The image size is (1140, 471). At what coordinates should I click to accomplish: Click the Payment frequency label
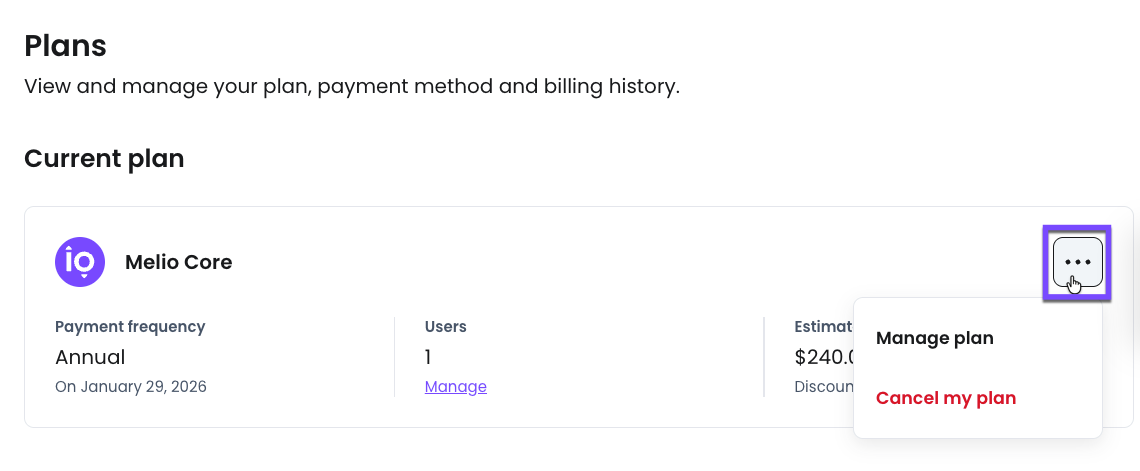click(x=130, y=326)
